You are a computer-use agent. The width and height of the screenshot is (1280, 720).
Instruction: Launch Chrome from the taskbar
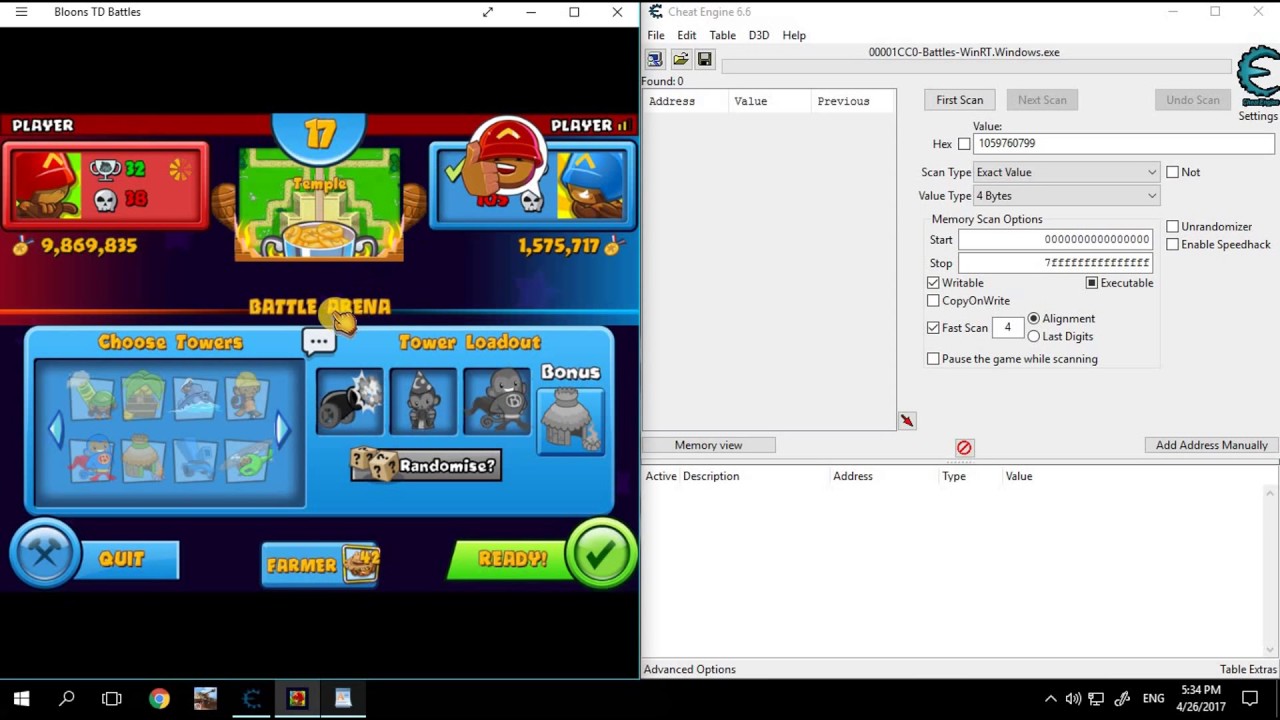point(159,698)
